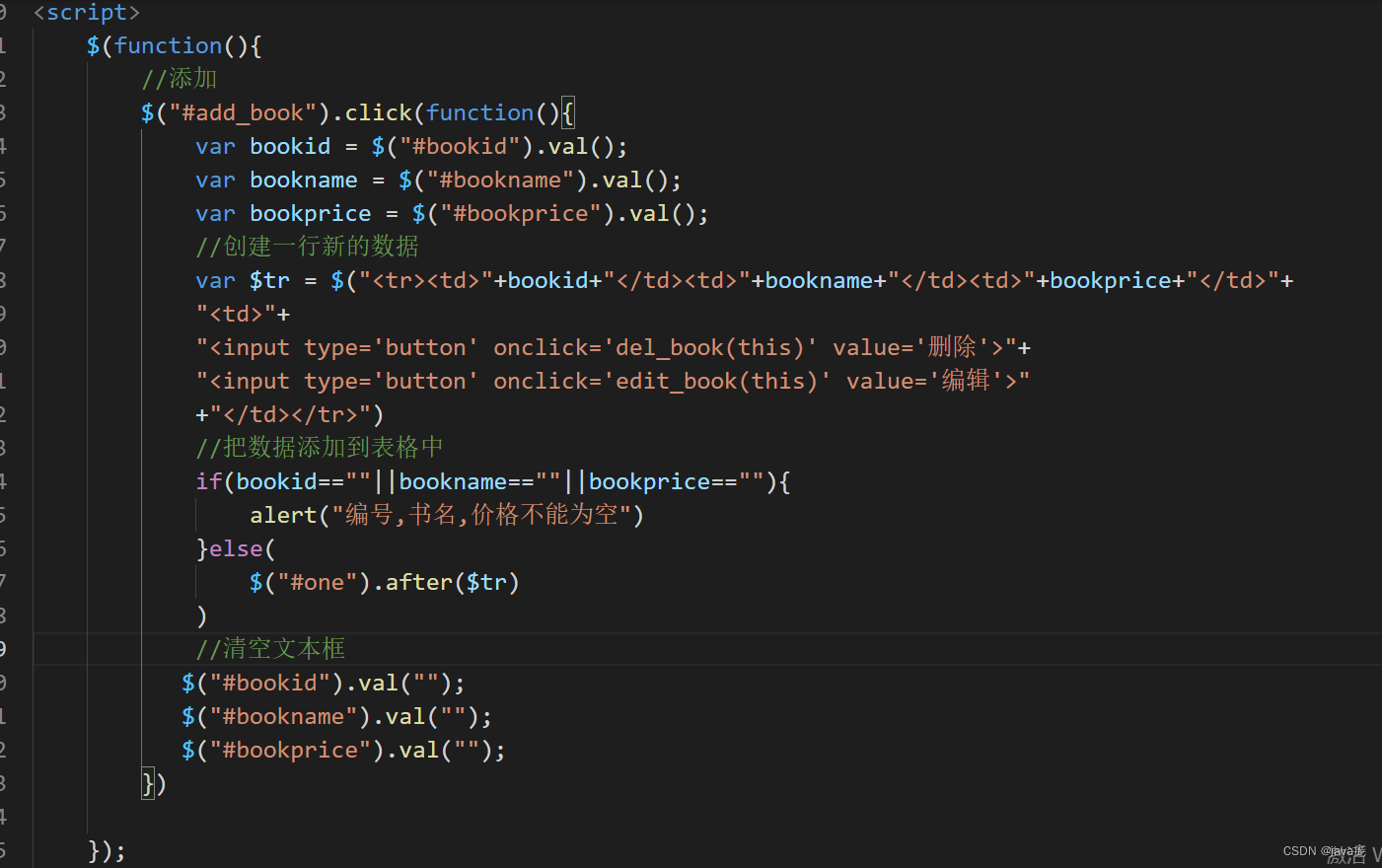Click the var bookid declaration line
The image size is (1382, 868).
tap(411, 146)
